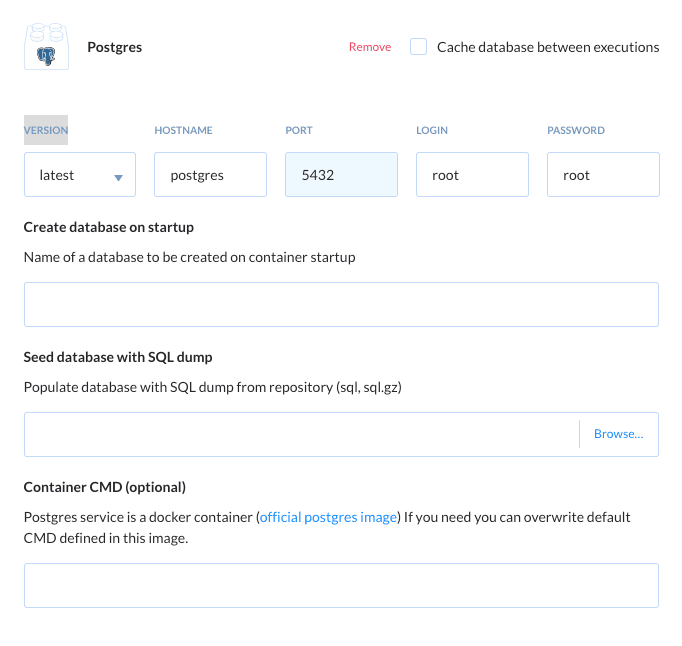This screenshot has height=646, width=682.
Task: Focus the Hostname field containing postgres
Action: 211,174
